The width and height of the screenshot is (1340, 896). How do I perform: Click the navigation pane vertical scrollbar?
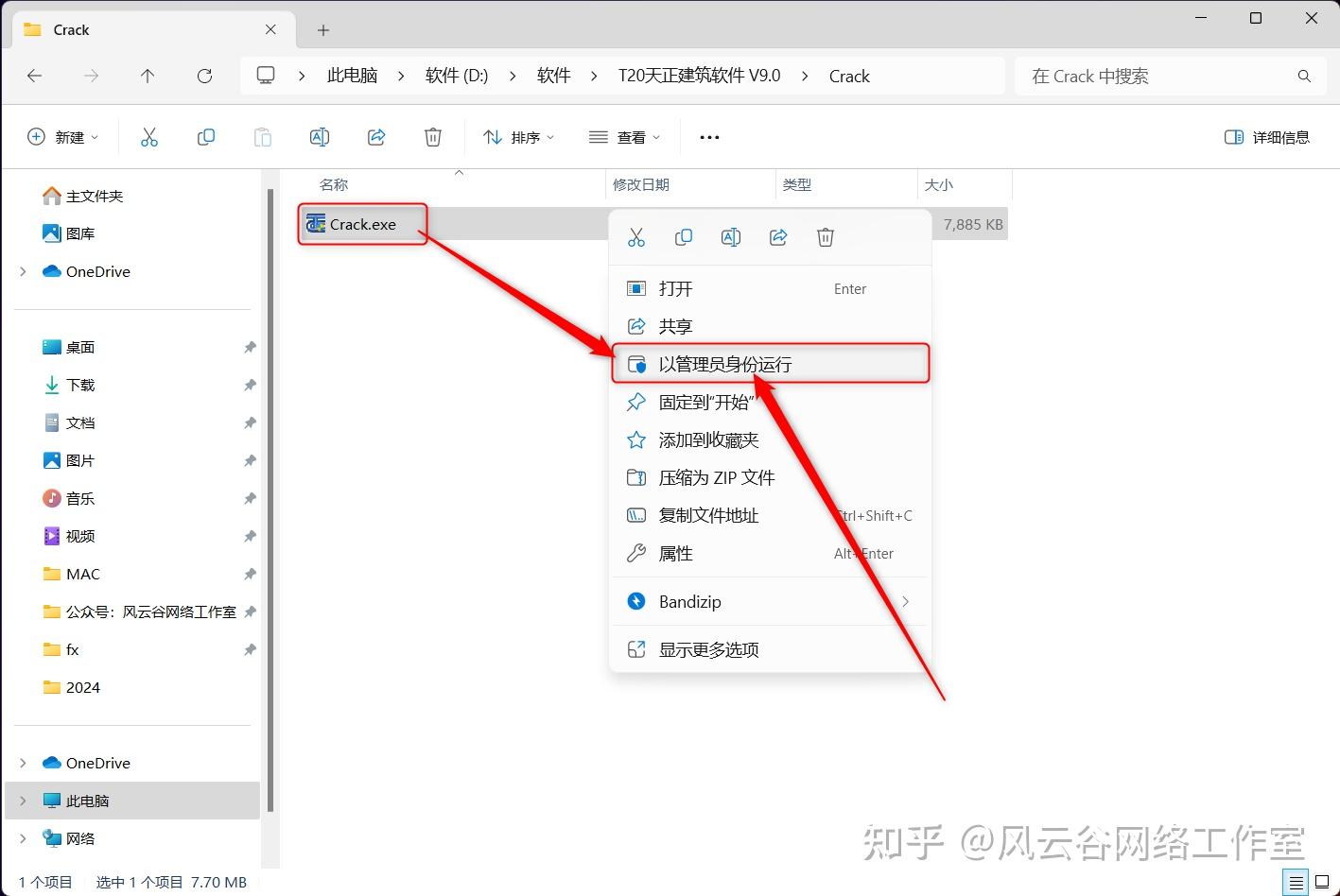[270, 499]
